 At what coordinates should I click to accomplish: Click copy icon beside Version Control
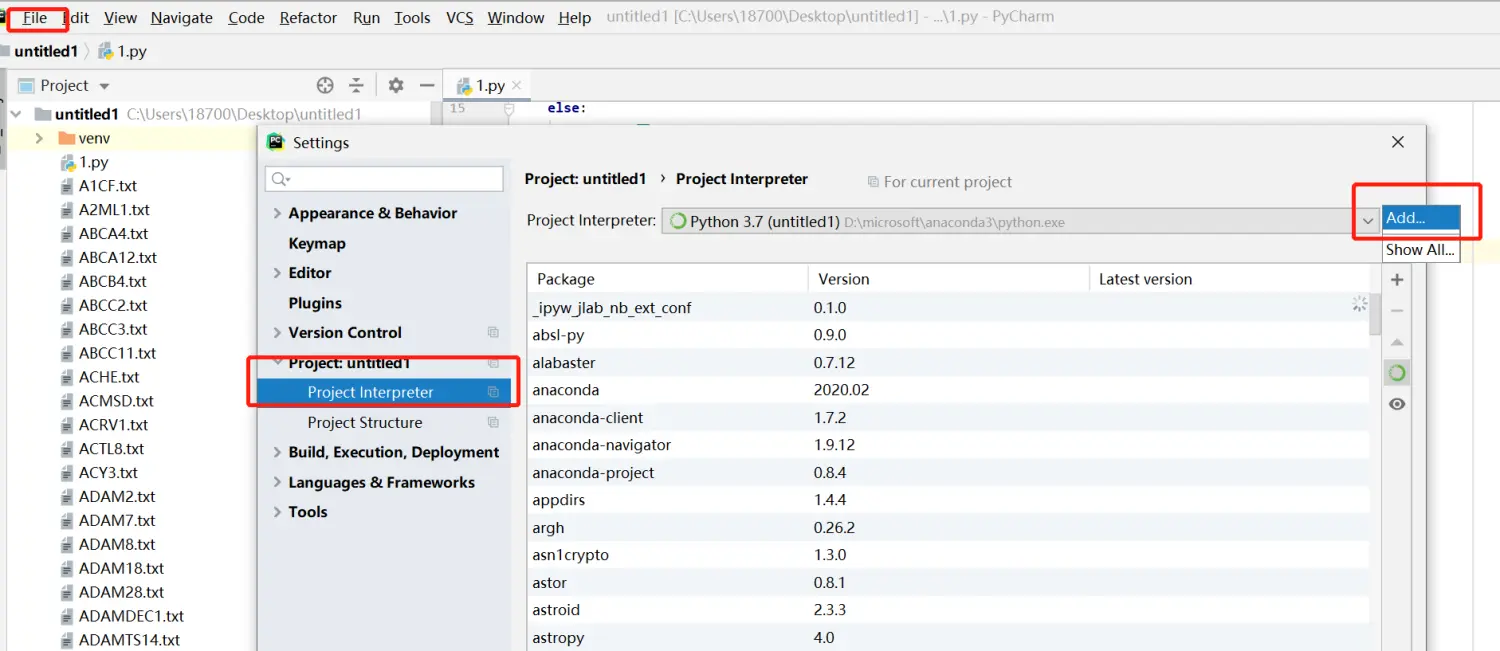tap(493, 333)
